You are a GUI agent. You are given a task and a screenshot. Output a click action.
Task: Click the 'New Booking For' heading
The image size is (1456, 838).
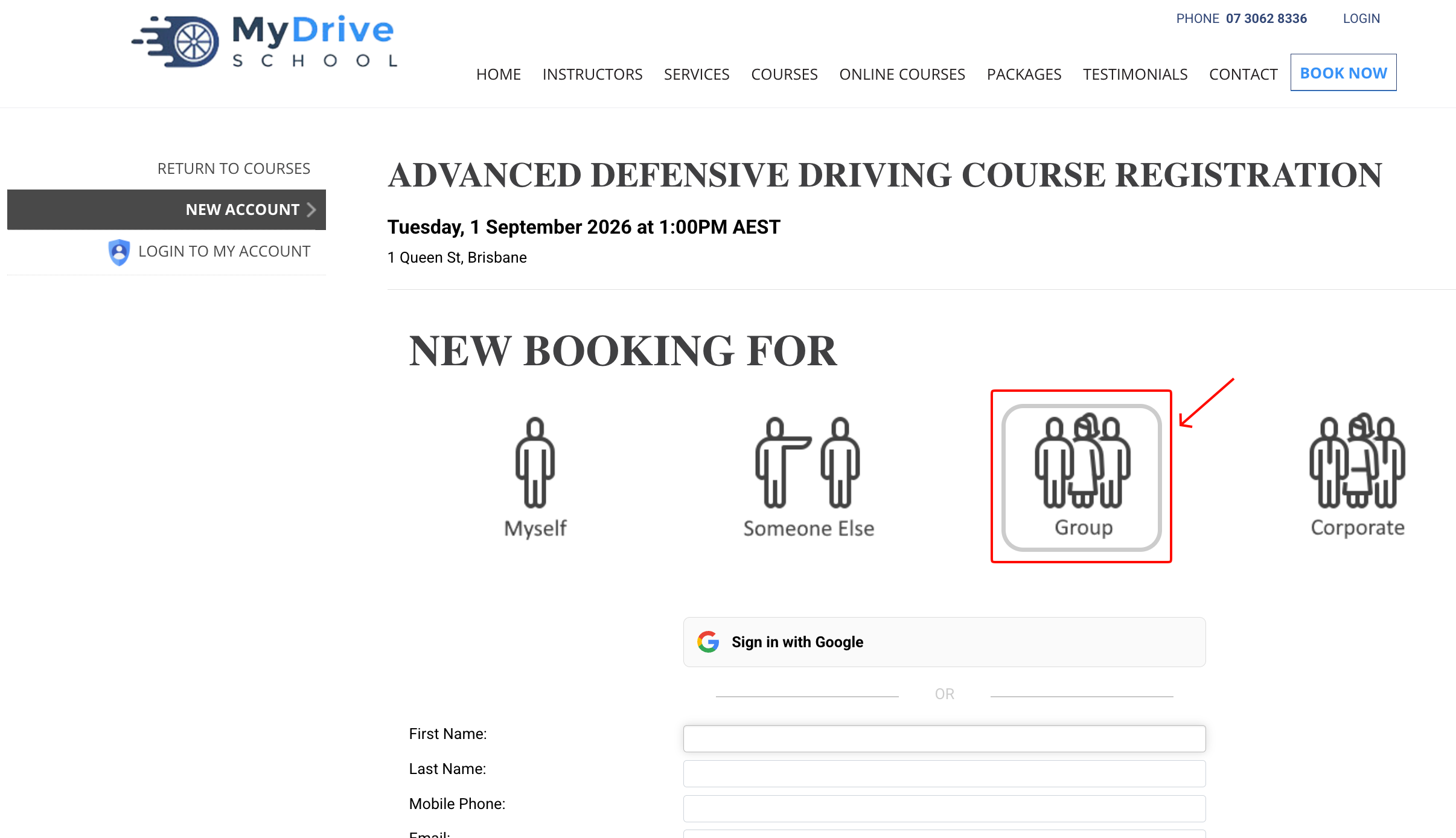coord(623,351)
